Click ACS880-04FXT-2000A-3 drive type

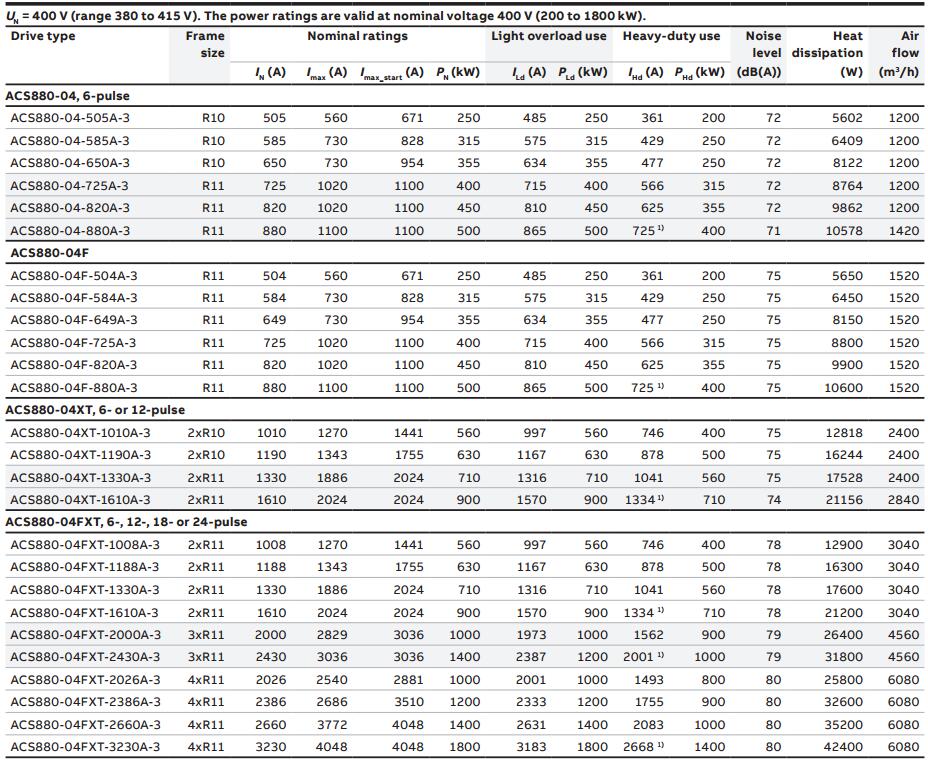(x=85, y=635)
